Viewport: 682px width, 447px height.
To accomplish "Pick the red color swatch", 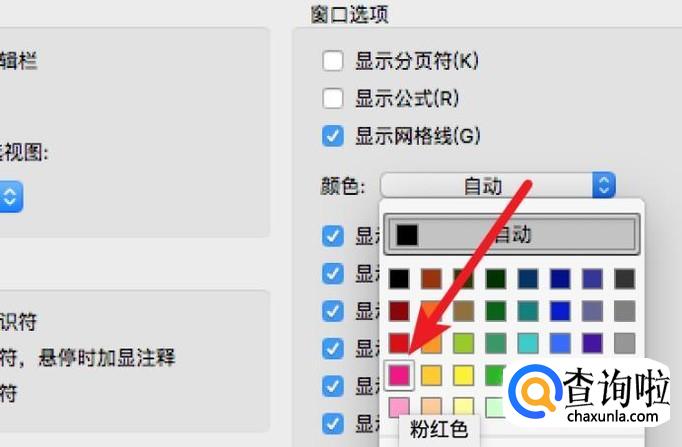I will tap(399, 343).
